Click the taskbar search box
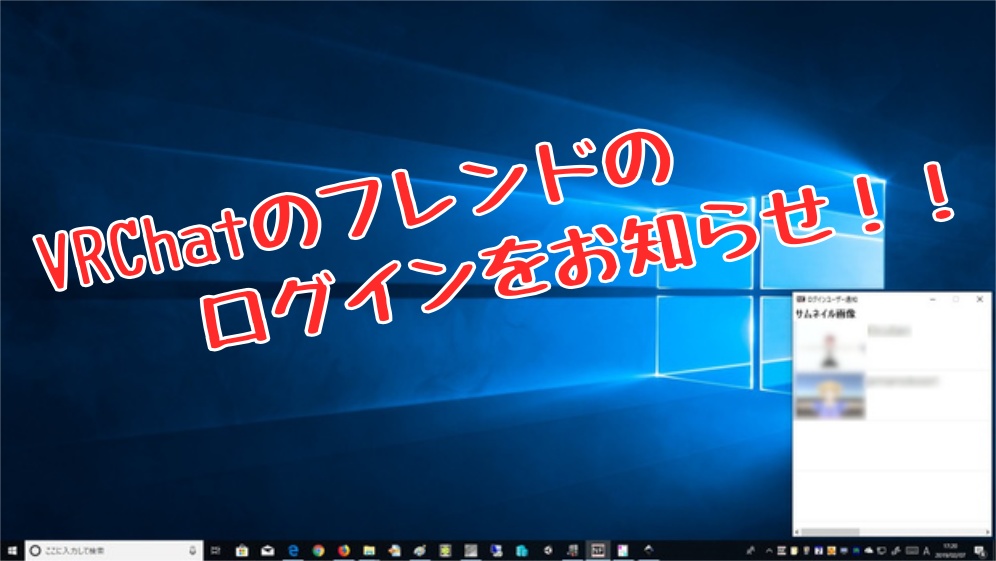996x561 pixels. pyautogui.click(x=114, y=550)
